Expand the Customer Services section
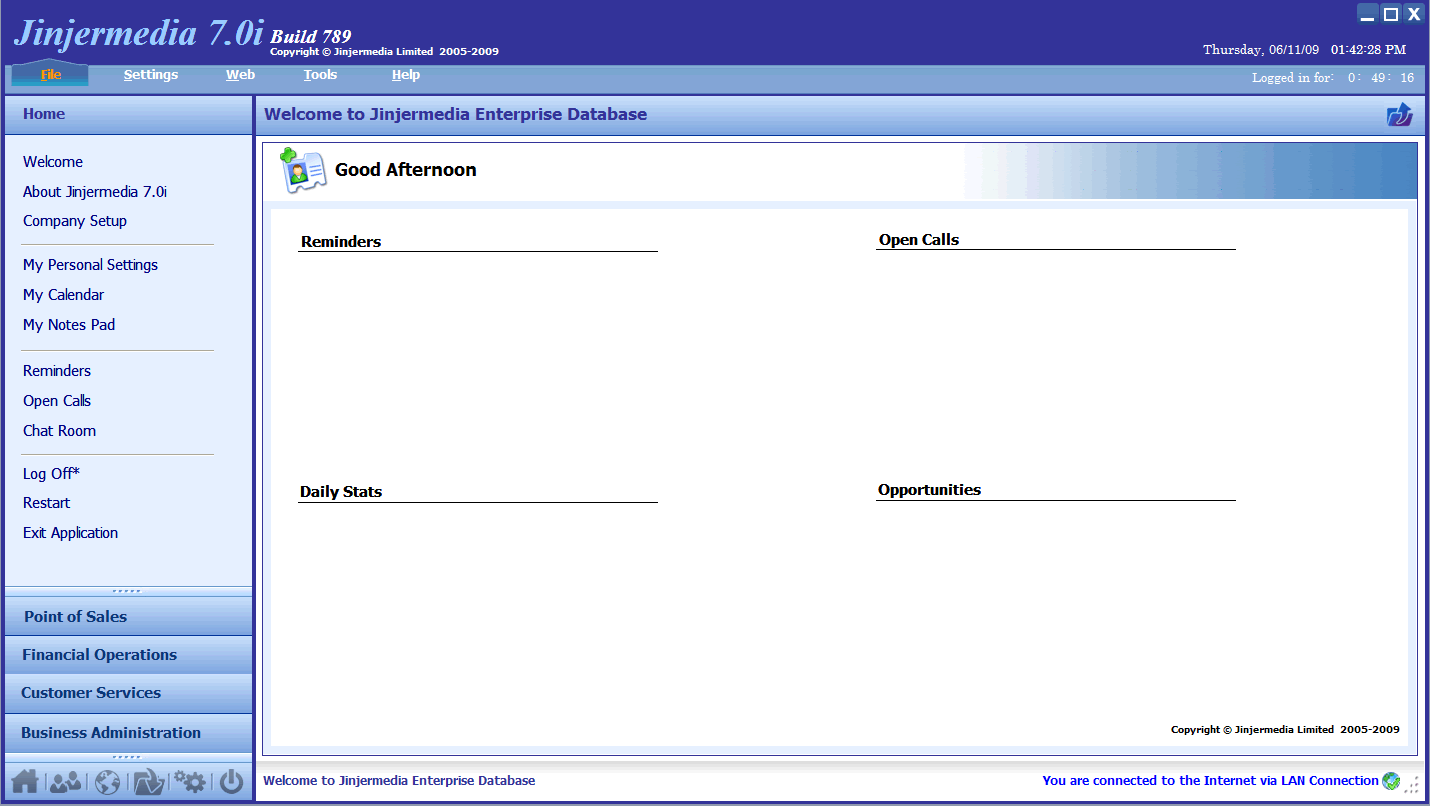 point(129,693)
